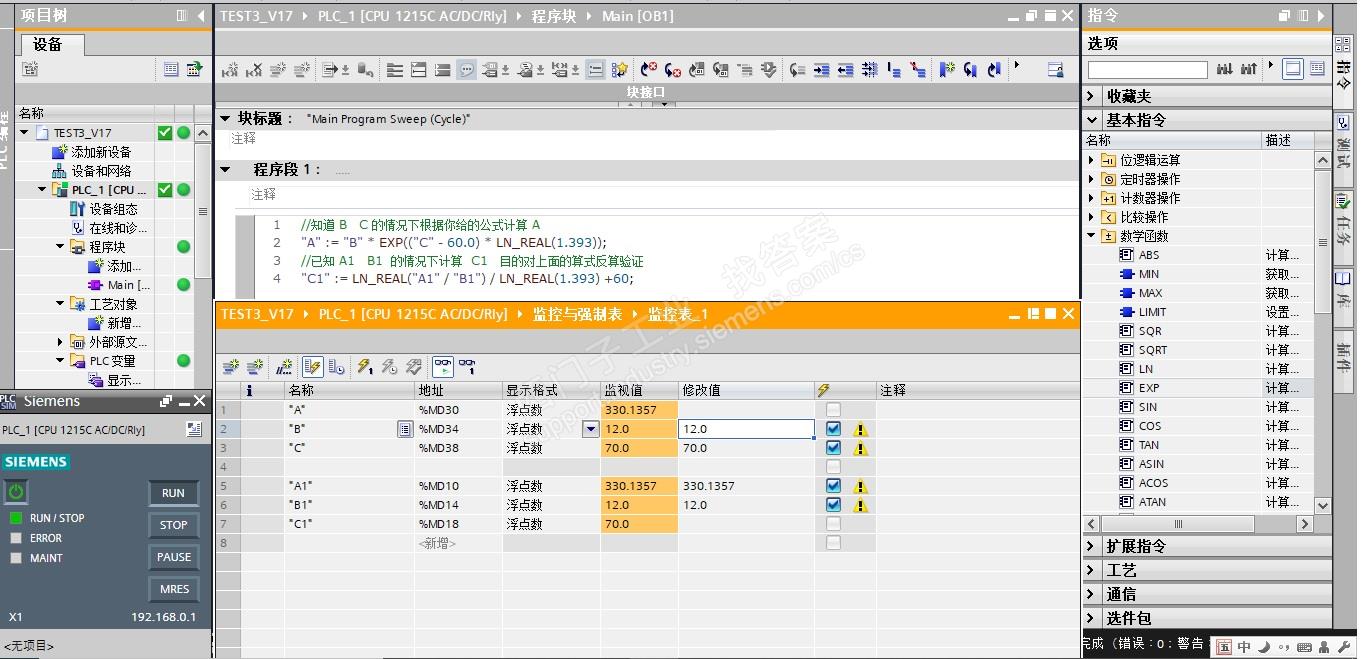Expand the Timer operations folder
Screen dimensions: 1366x659
1091,179
